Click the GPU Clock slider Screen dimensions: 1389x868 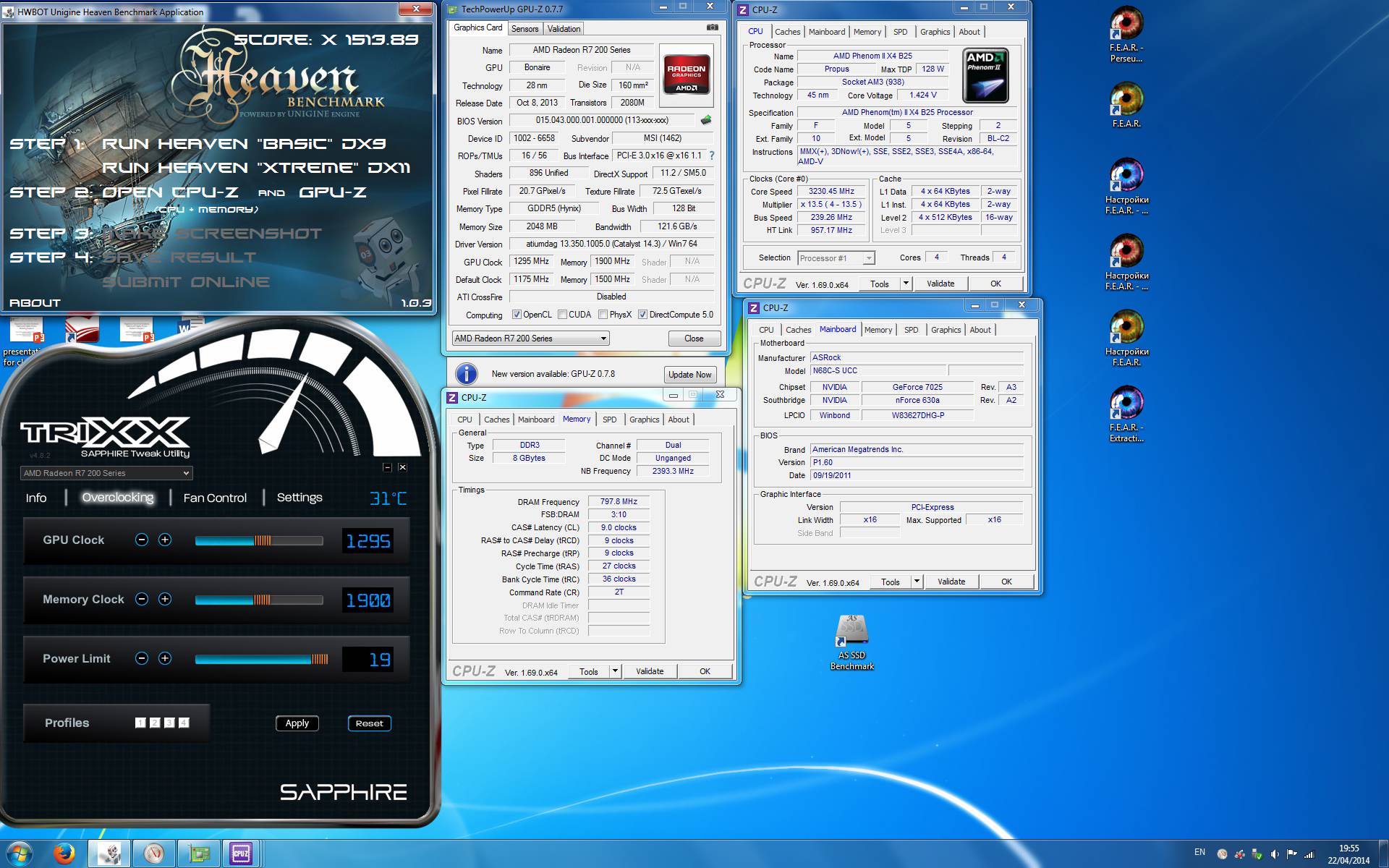click(258, 540)
